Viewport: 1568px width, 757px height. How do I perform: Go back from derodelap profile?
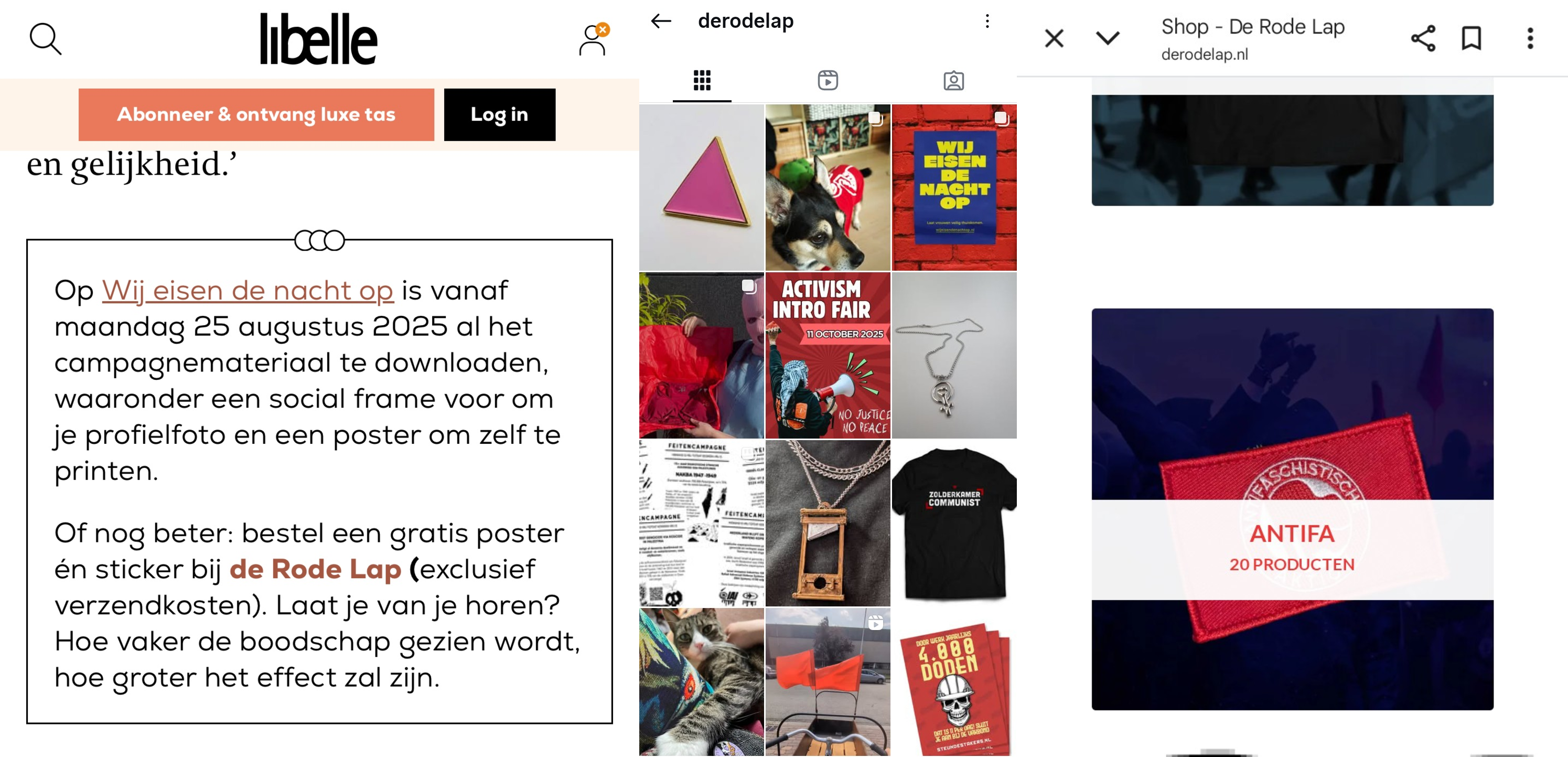(660, 22)
